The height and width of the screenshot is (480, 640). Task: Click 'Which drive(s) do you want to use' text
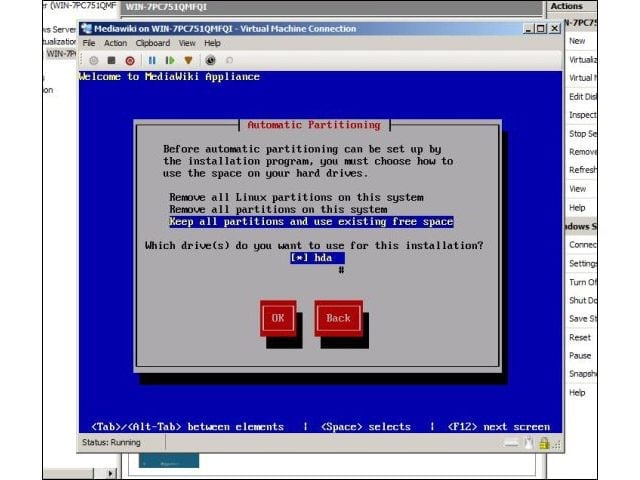click(314, 246)
